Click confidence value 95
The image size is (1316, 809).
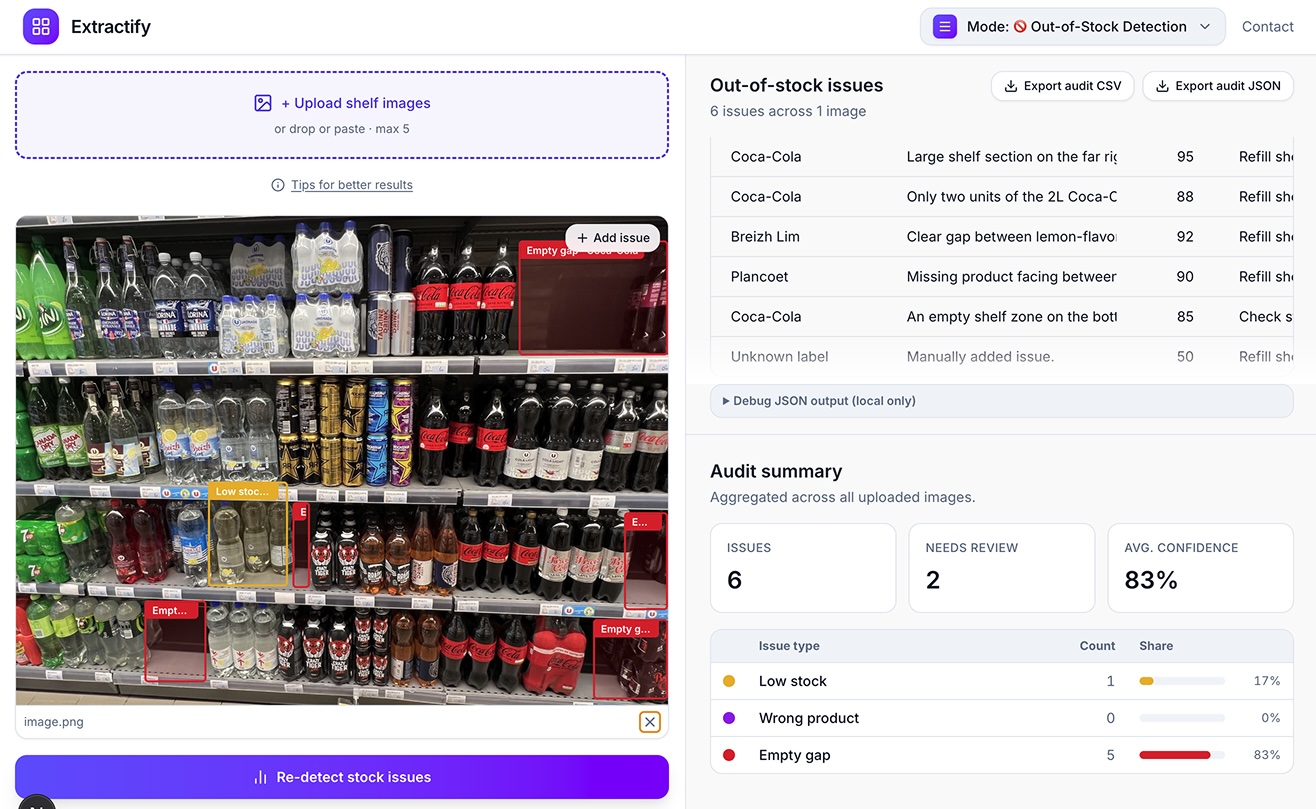click(1185, 157)
